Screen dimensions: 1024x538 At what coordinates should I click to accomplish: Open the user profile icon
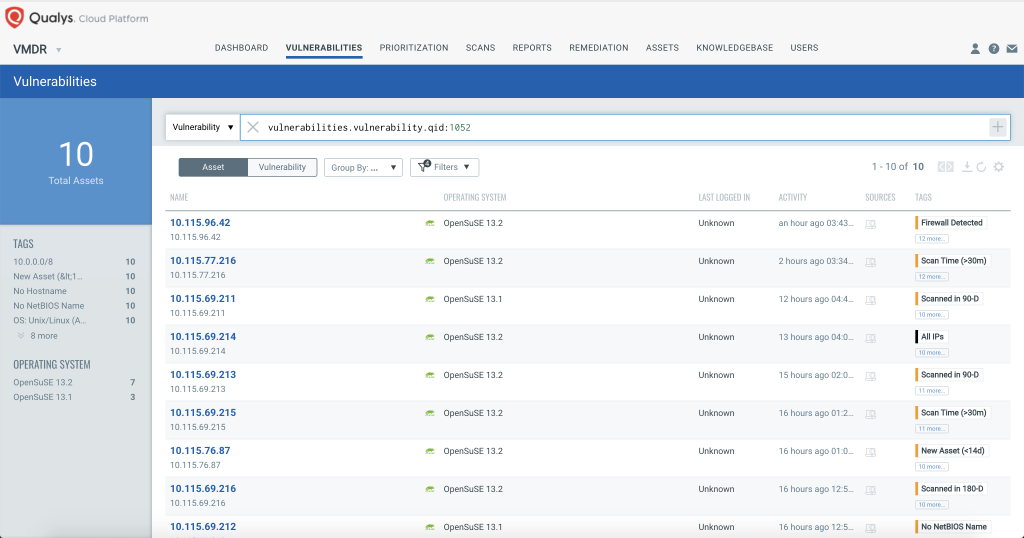pos(975,48)
